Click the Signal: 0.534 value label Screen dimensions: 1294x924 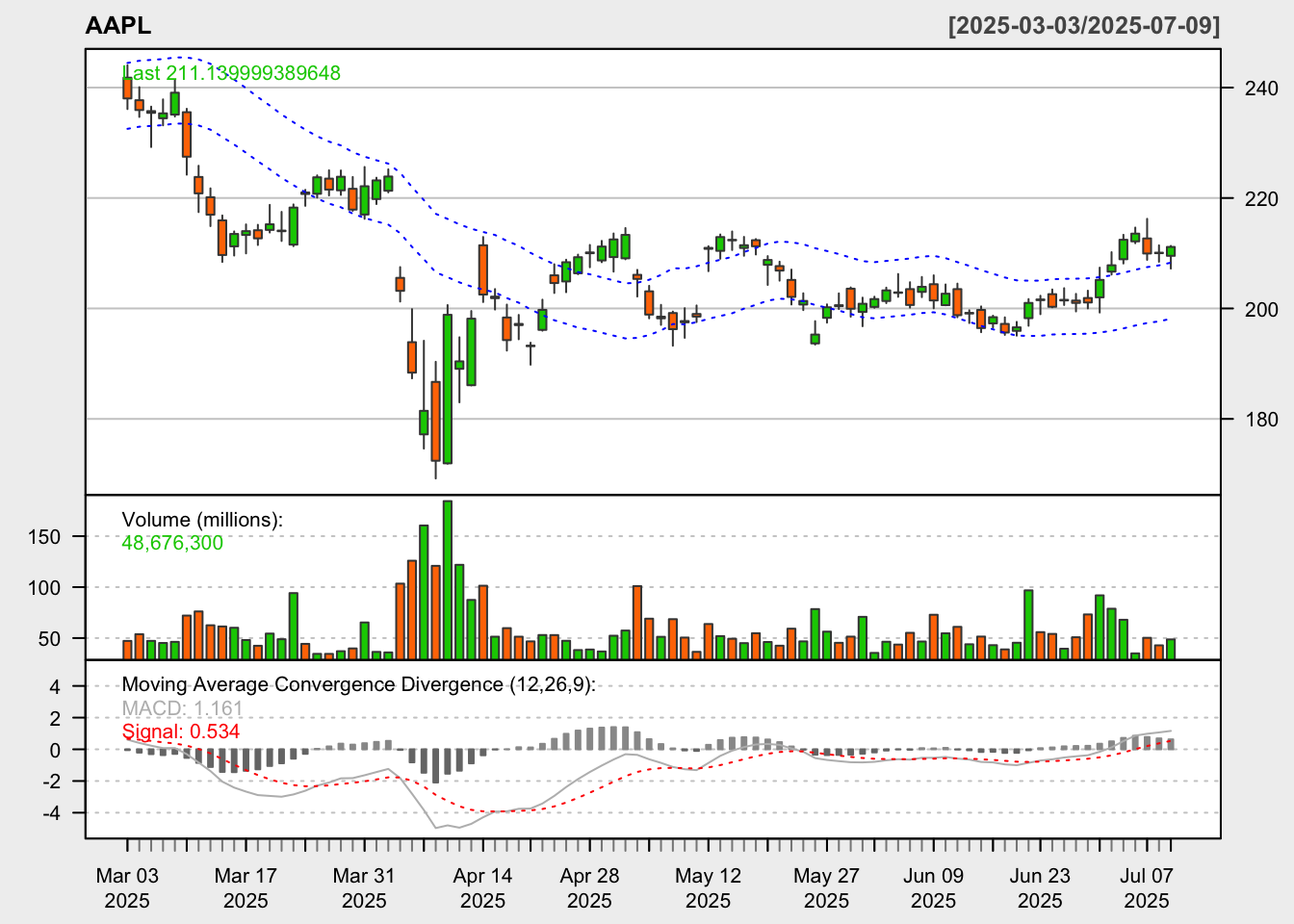coord(181,731)
